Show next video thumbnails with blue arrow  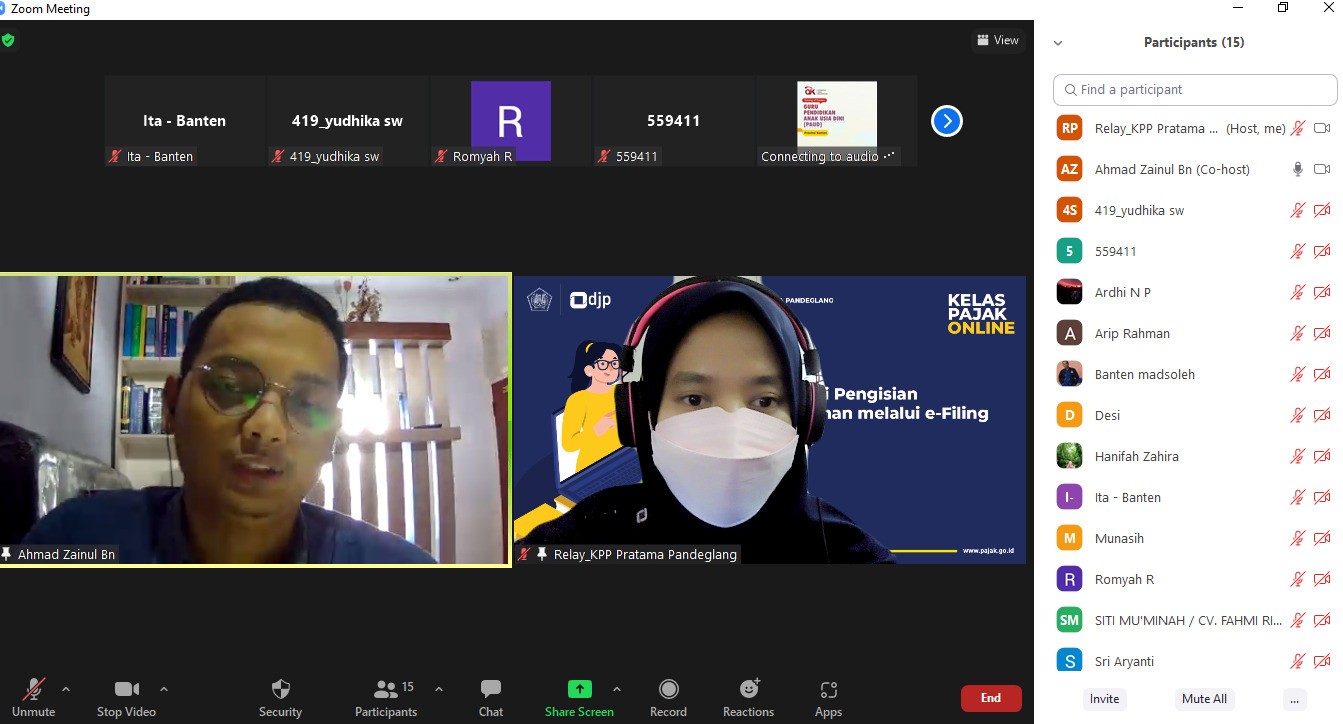click(946, 121)
